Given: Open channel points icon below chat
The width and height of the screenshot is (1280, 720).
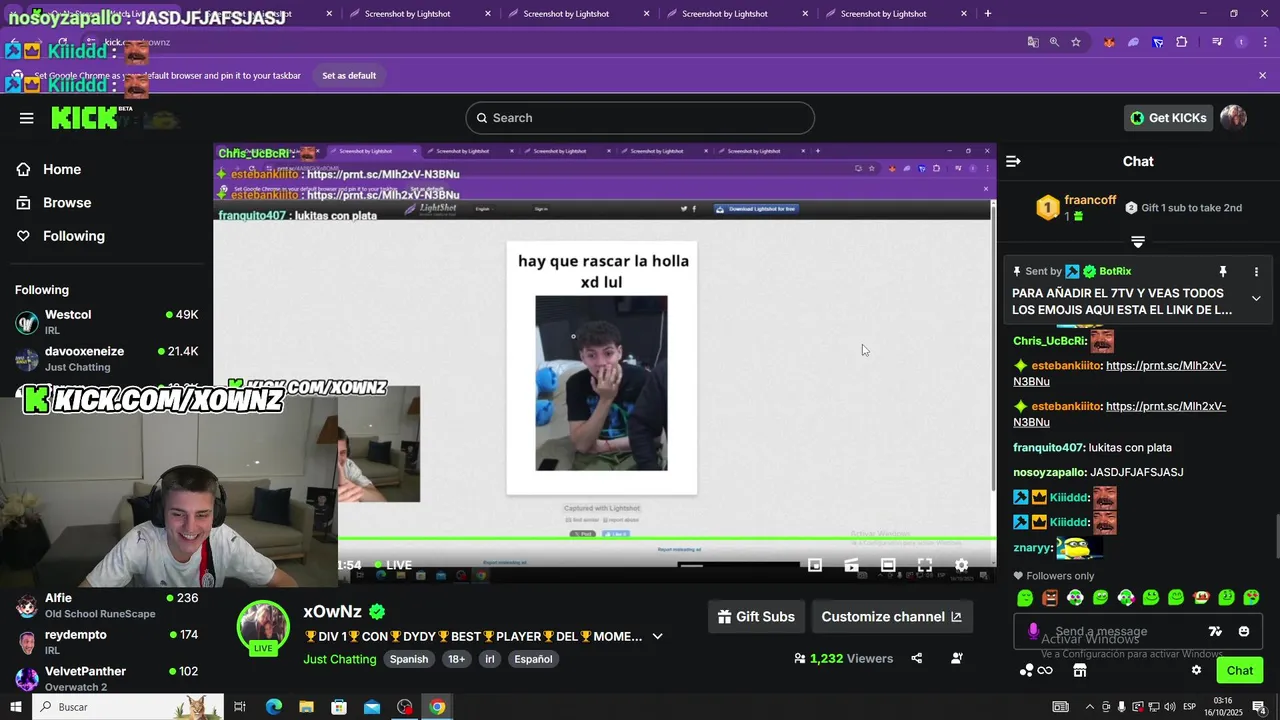Looking at the screenshot, I should coord(1035,670).
